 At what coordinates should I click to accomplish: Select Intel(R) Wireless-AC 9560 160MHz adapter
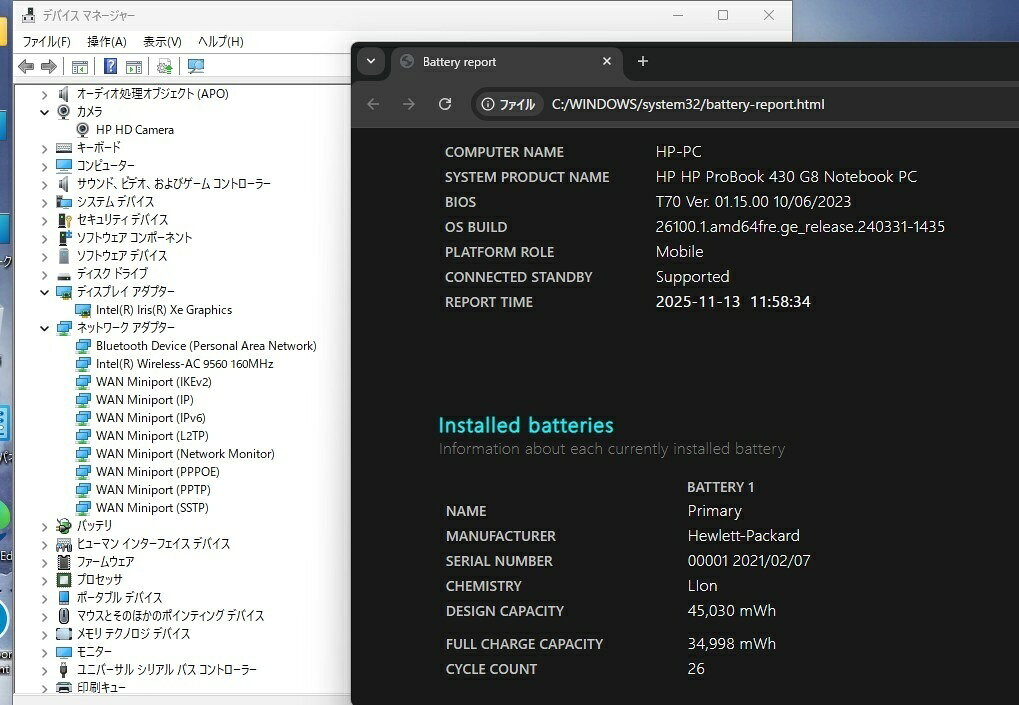[184, 364]
